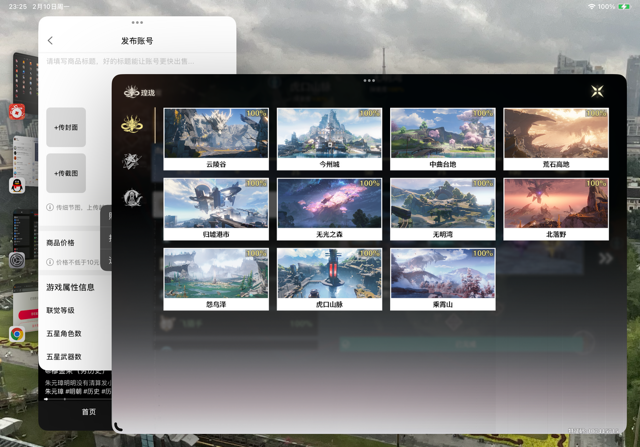Open the 云陵谷 region card
Screen dimensions: 640x447
coord(216,139)
